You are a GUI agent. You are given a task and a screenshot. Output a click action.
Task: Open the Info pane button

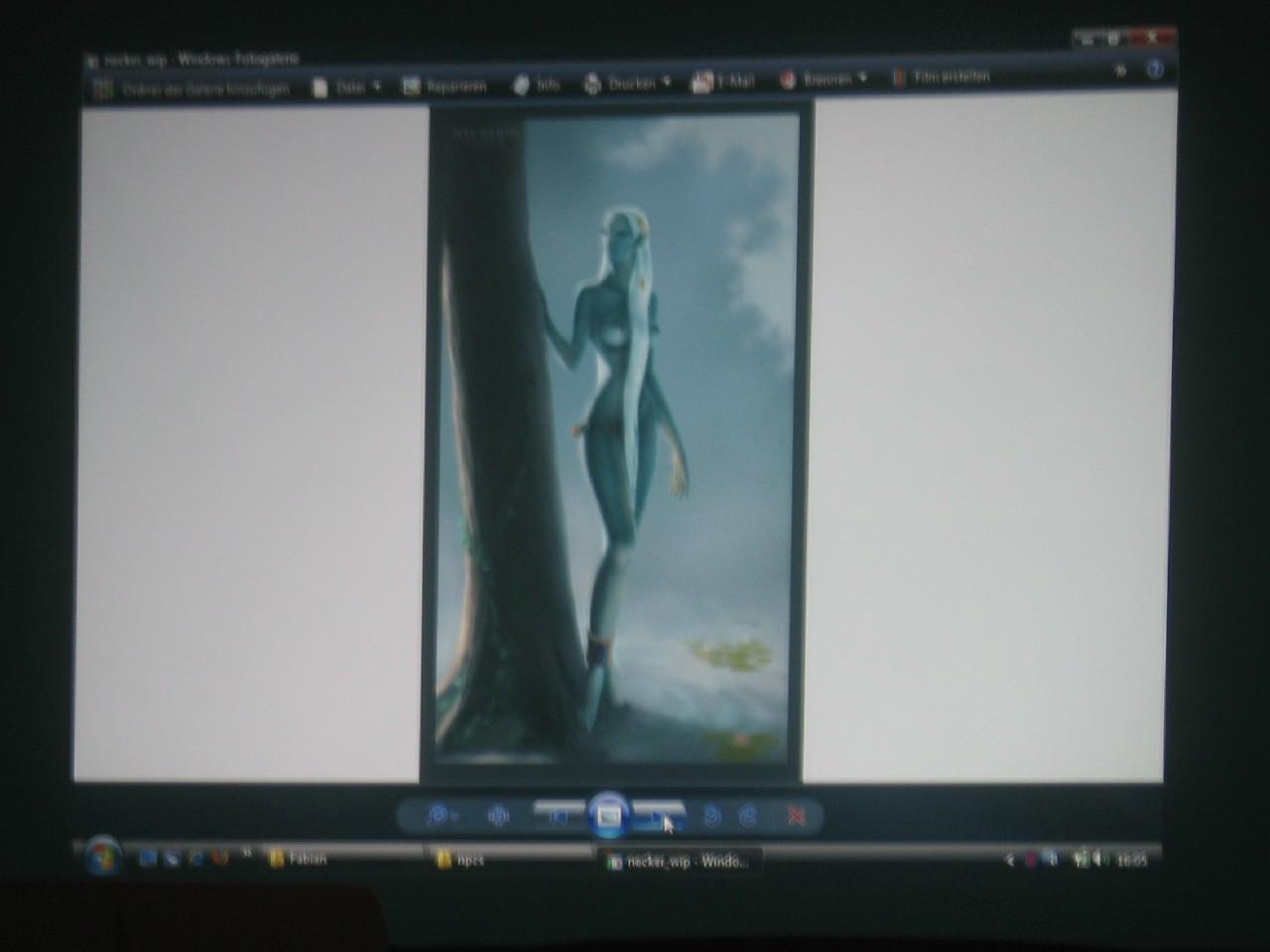[536, 85]
